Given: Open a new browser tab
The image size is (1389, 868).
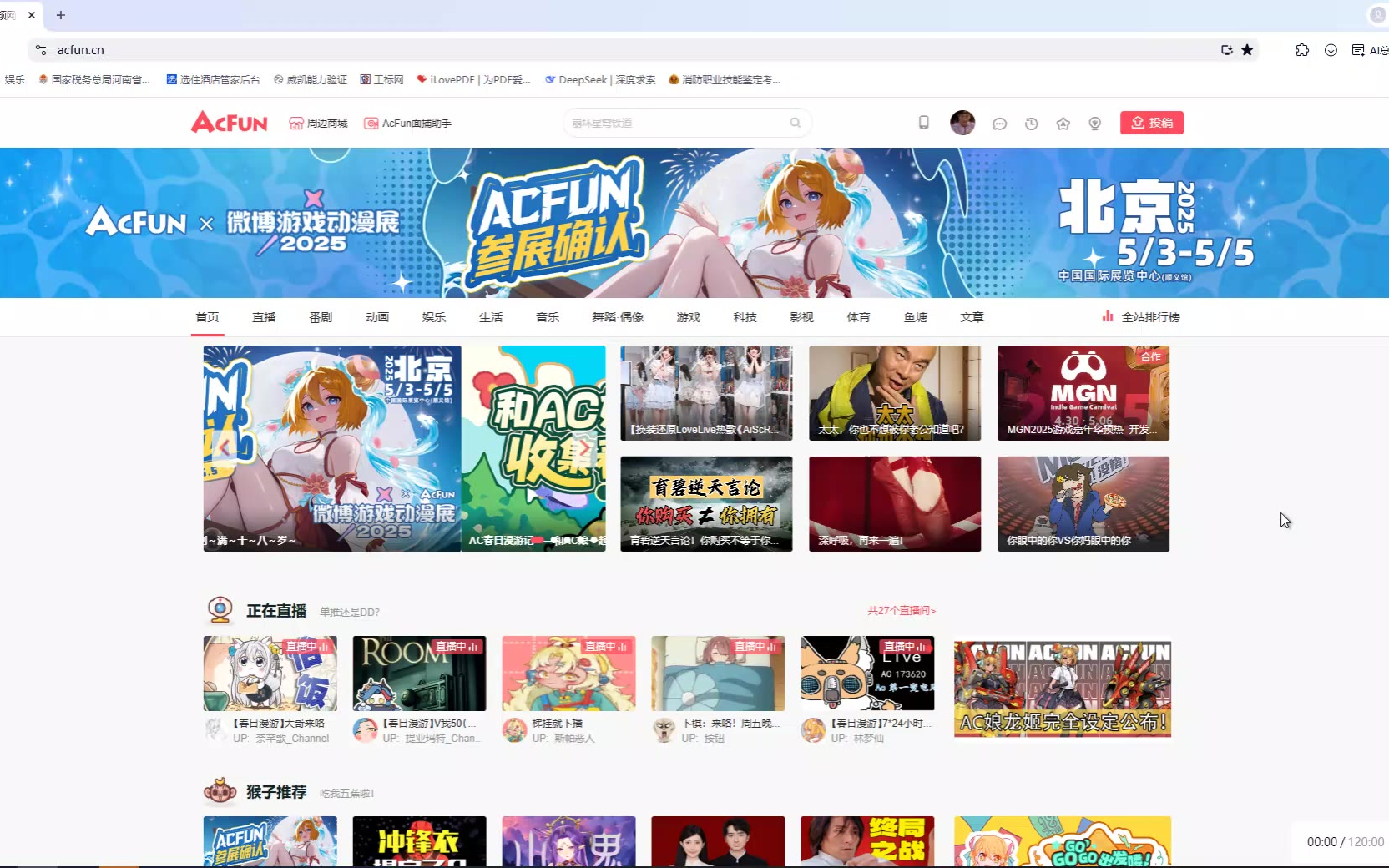Looking at the screenshot, I should pos(61,15).
